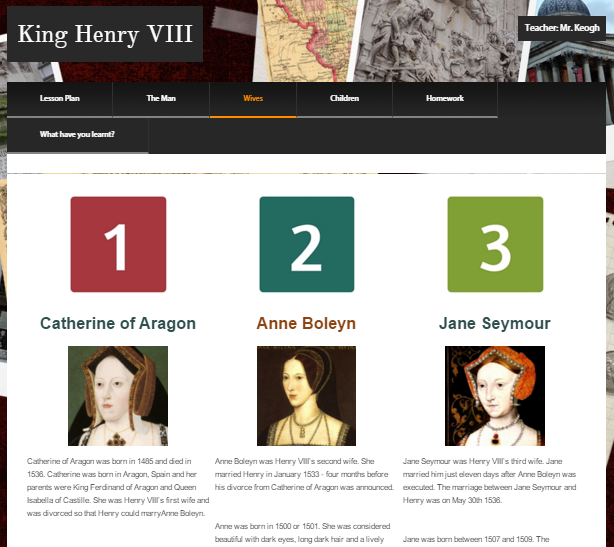The width and height of the screenshot is (614, 547).
Task: Click the Teacher: Mr. Keogh label
Action: point(562,28)
